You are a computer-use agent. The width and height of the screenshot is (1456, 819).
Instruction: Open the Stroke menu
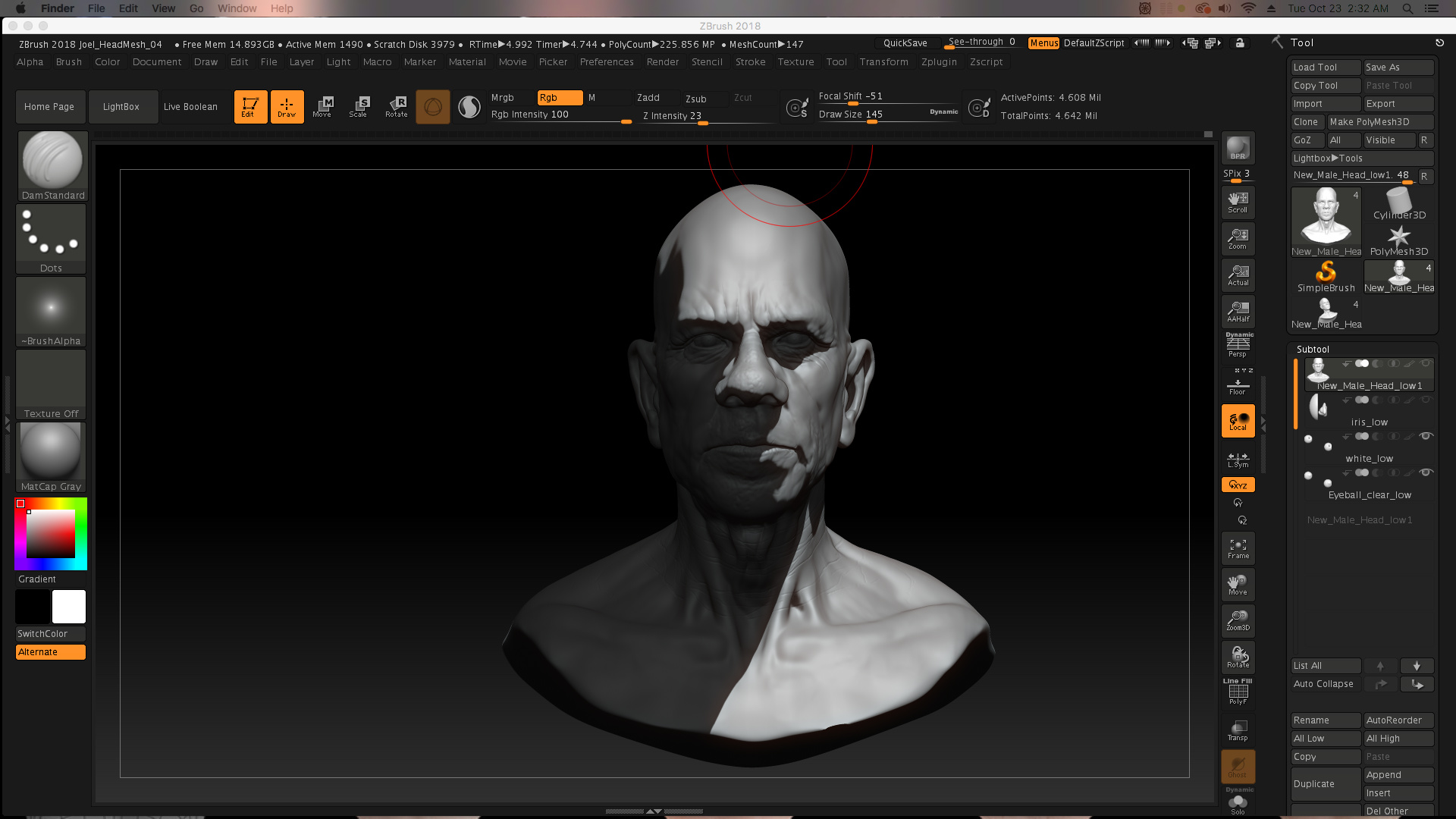click(749, 62)
